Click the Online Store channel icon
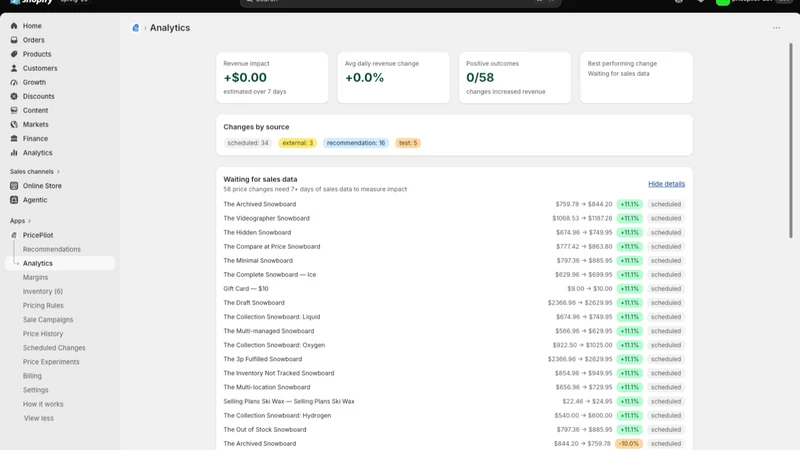 [x=14, y=186]
